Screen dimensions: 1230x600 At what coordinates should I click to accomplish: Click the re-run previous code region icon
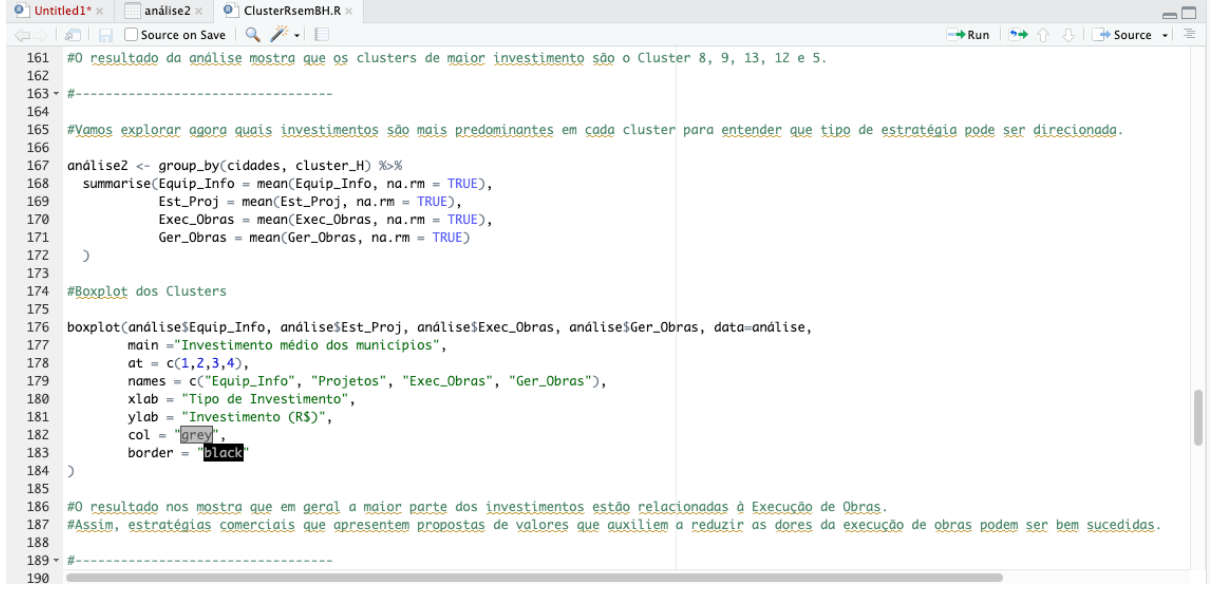pos(1019,31)
